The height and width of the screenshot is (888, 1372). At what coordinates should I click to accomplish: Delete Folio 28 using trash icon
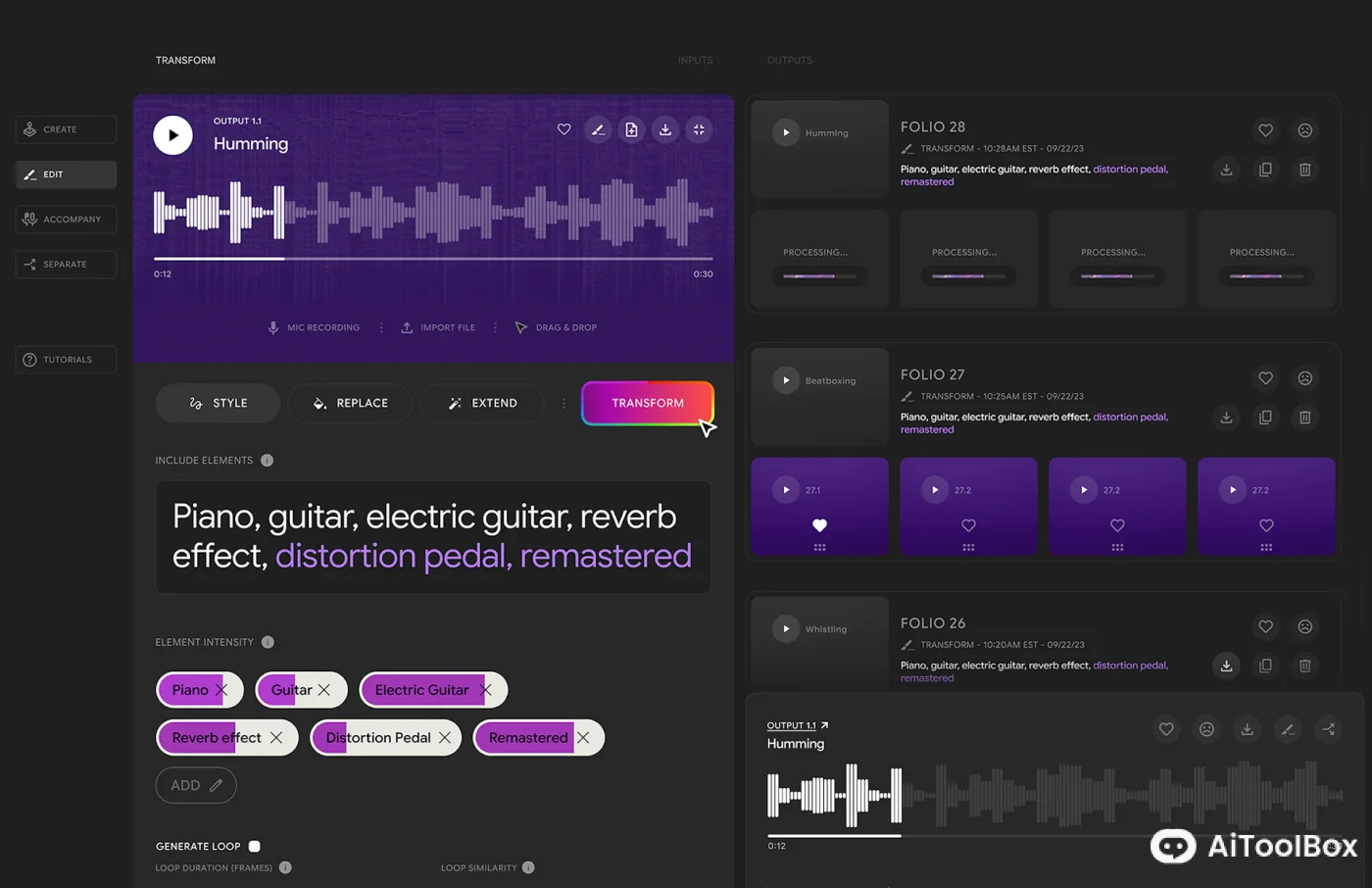click(1304, 170)
